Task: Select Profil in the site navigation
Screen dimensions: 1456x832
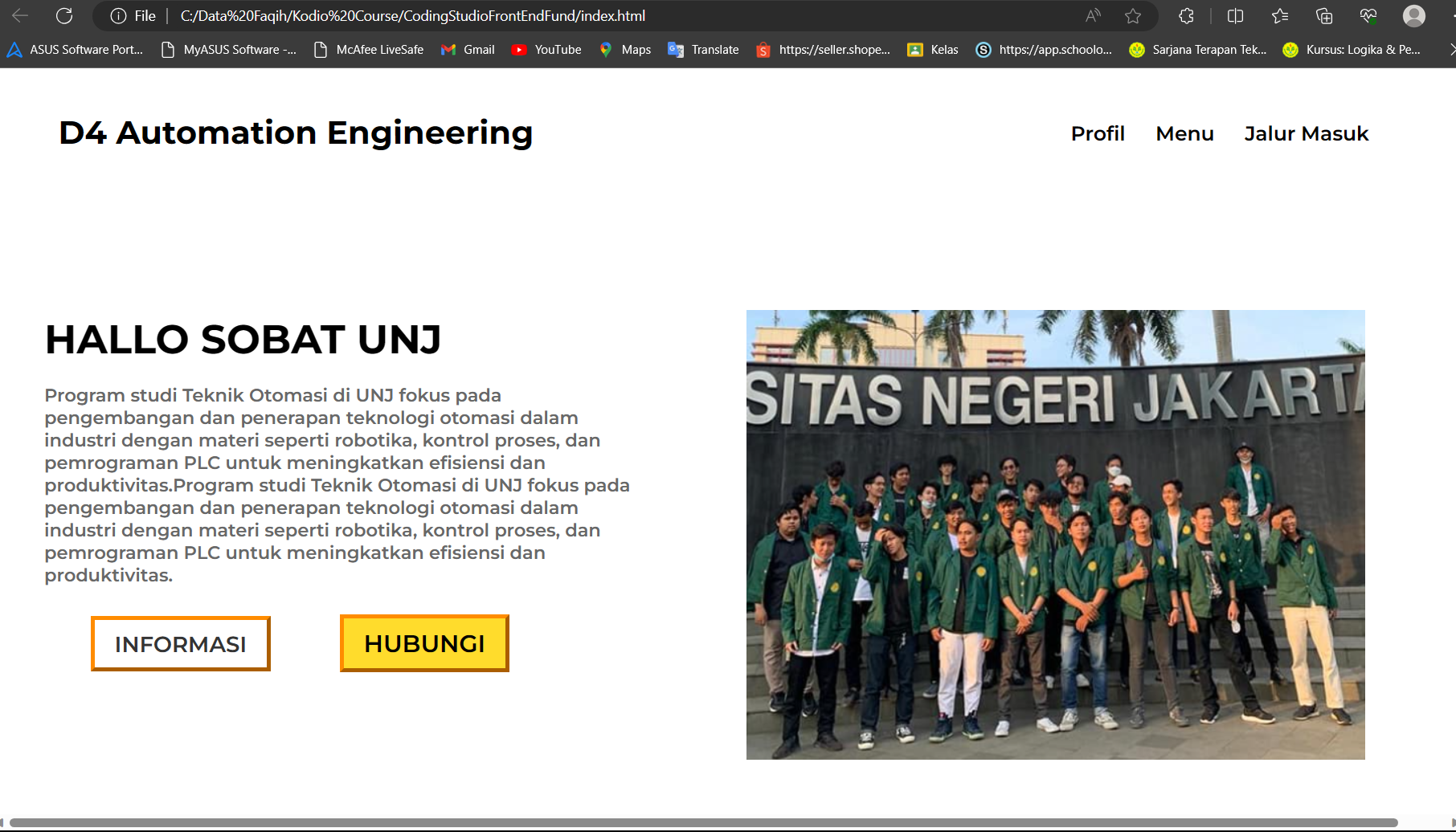Action: coord(1098,133)
